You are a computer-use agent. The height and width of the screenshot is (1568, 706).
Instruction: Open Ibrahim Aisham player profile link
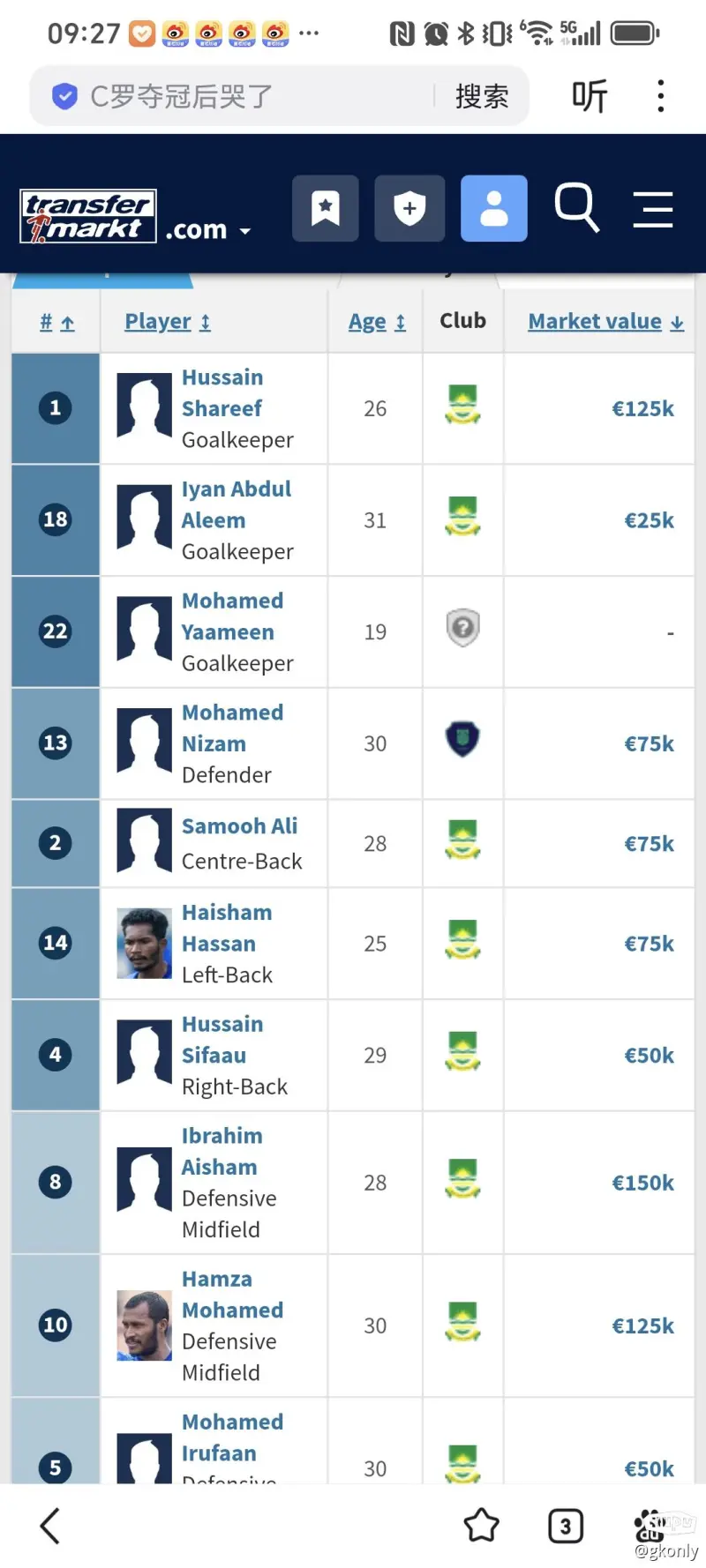tap(222, 1151)
